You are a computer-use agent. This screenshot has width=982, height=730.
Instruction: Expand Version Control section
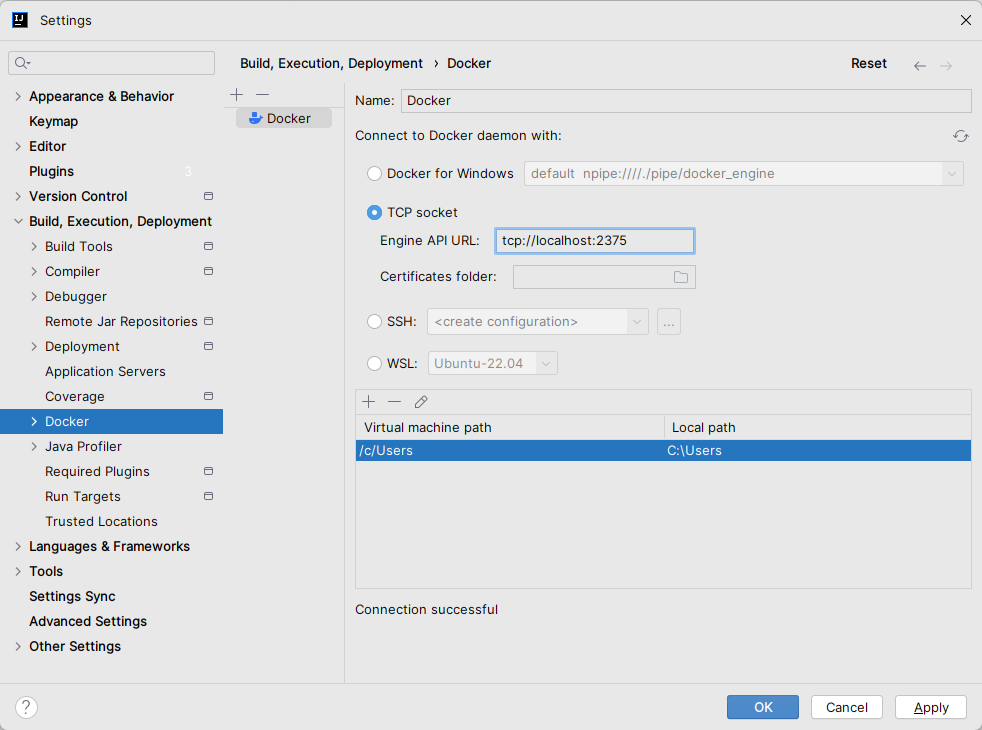[x=18, y=197]
